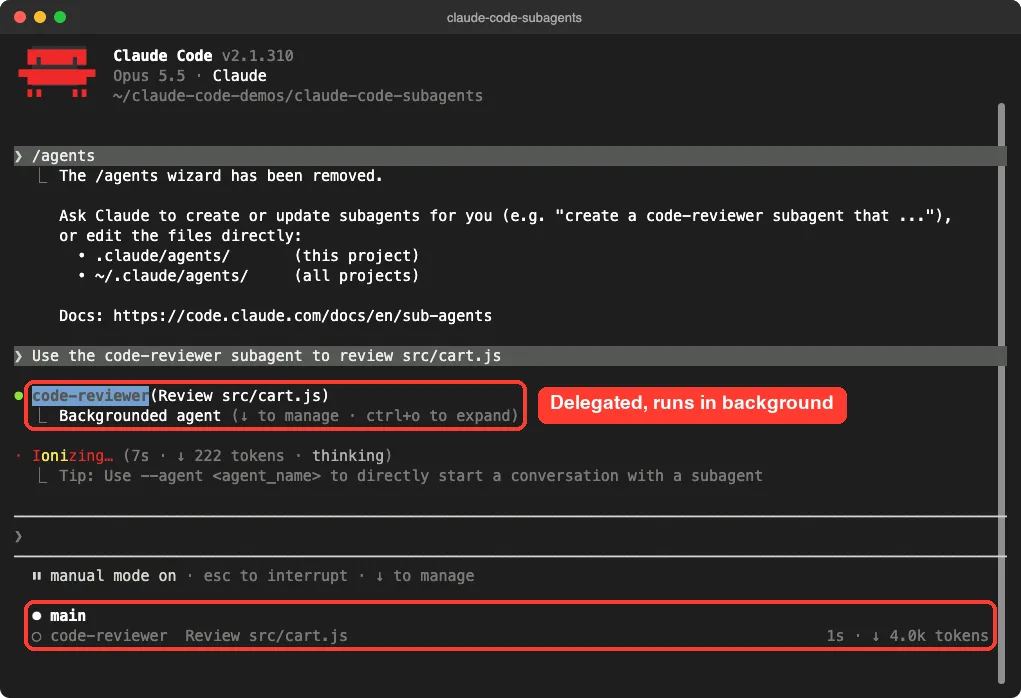The width and height of the screenshot is (1021, 698).
Task: Open the sub-agents docs URL
Action: pos(302,316)
